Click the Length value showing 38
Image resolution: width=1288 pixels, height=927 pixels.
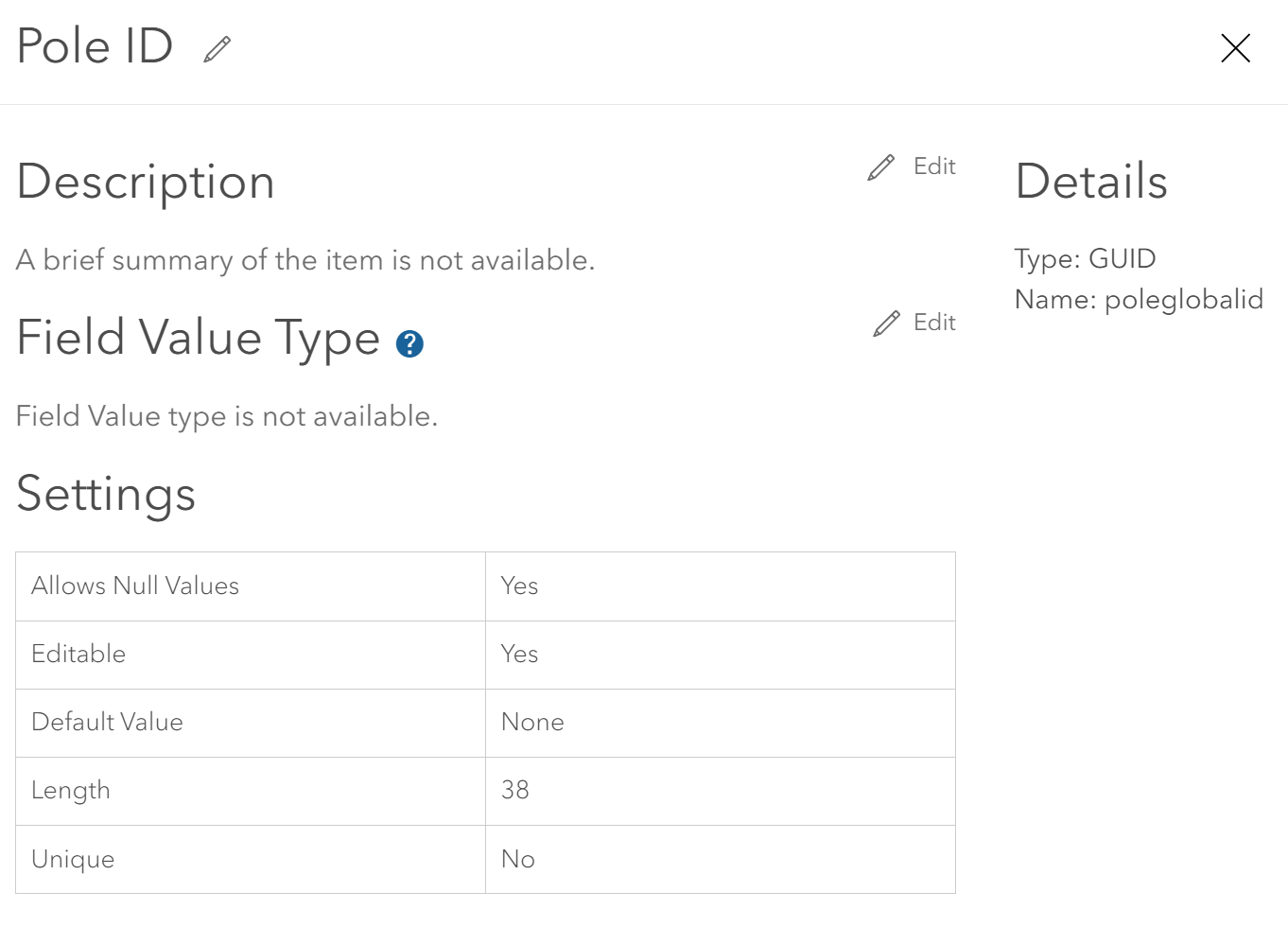[515, 791]
